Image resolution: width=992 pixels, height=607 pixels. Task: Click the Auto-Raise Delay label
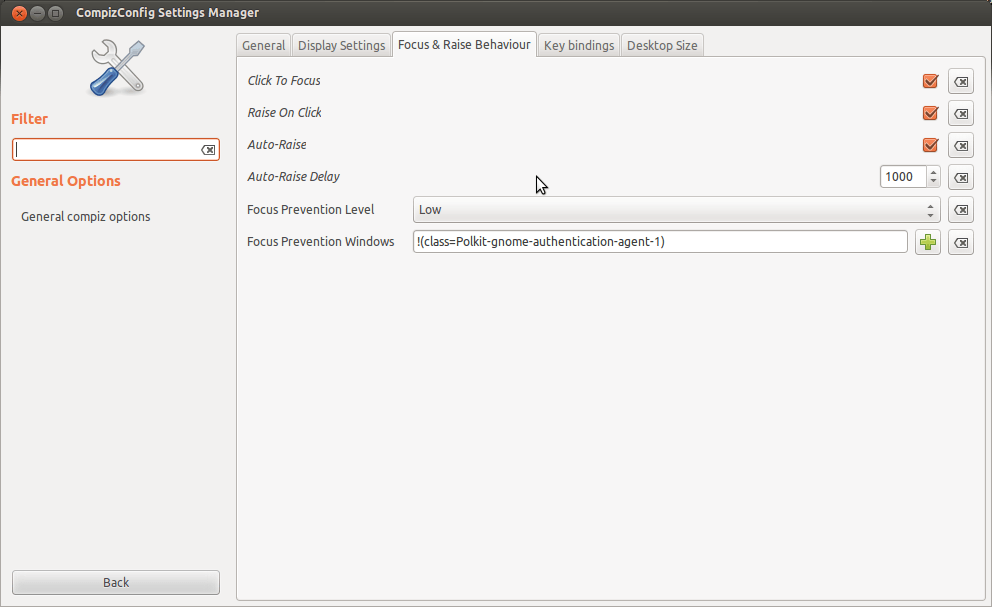[x=294, y=177]
